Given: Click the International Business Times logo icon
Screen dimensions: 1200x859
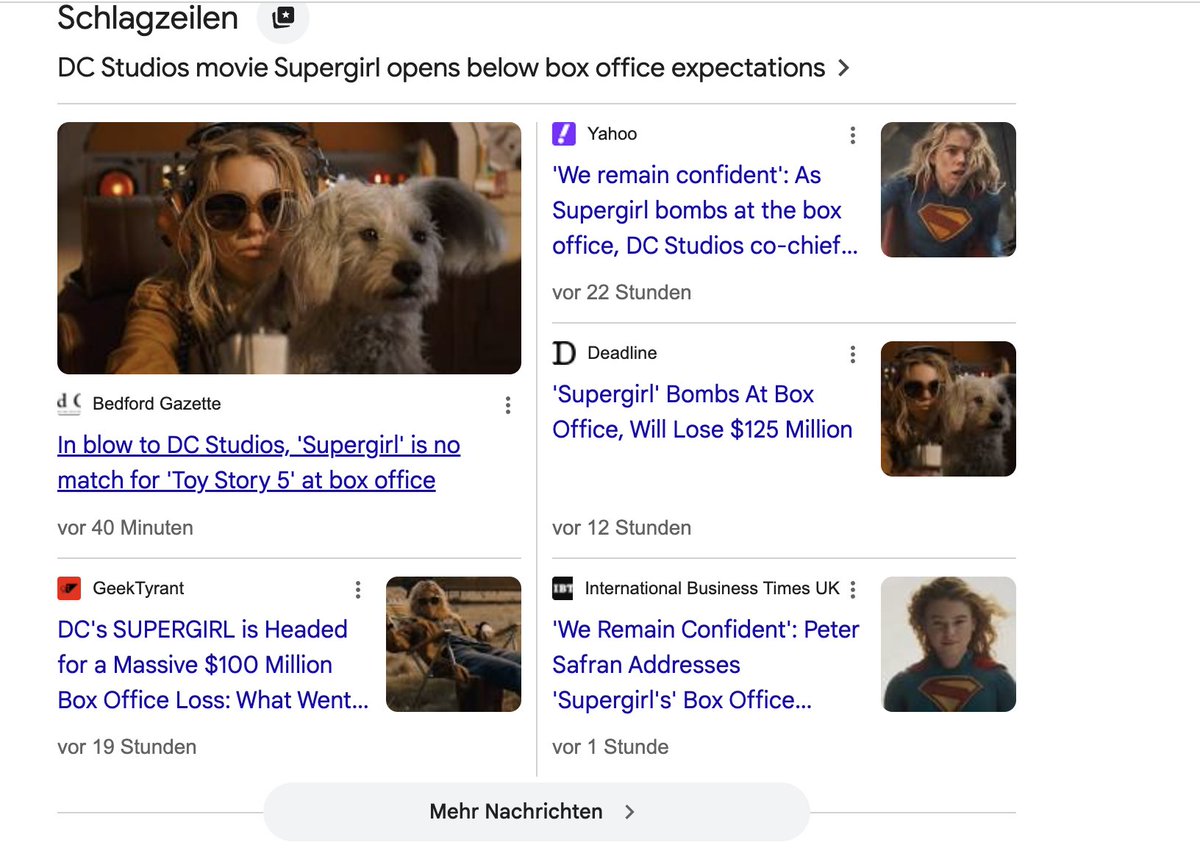Looking at the screenshot, I should (x=563, y=588).
